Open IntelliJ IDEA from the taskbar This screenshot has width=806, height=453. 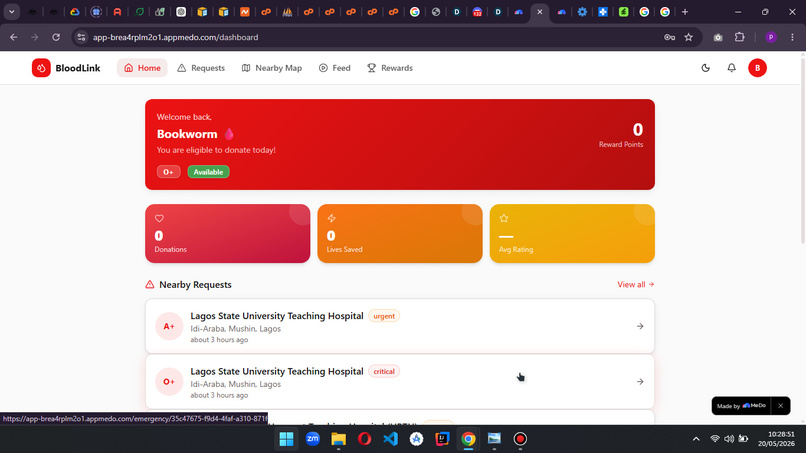tap(442, 439)
